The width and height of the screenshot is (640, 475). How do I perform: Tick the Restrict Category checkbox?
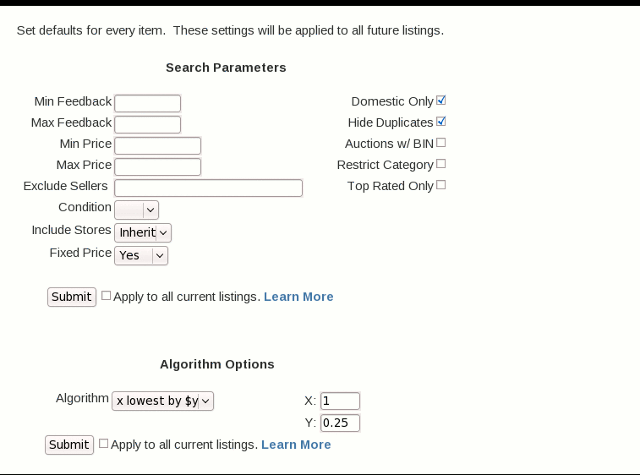(441, 164)
